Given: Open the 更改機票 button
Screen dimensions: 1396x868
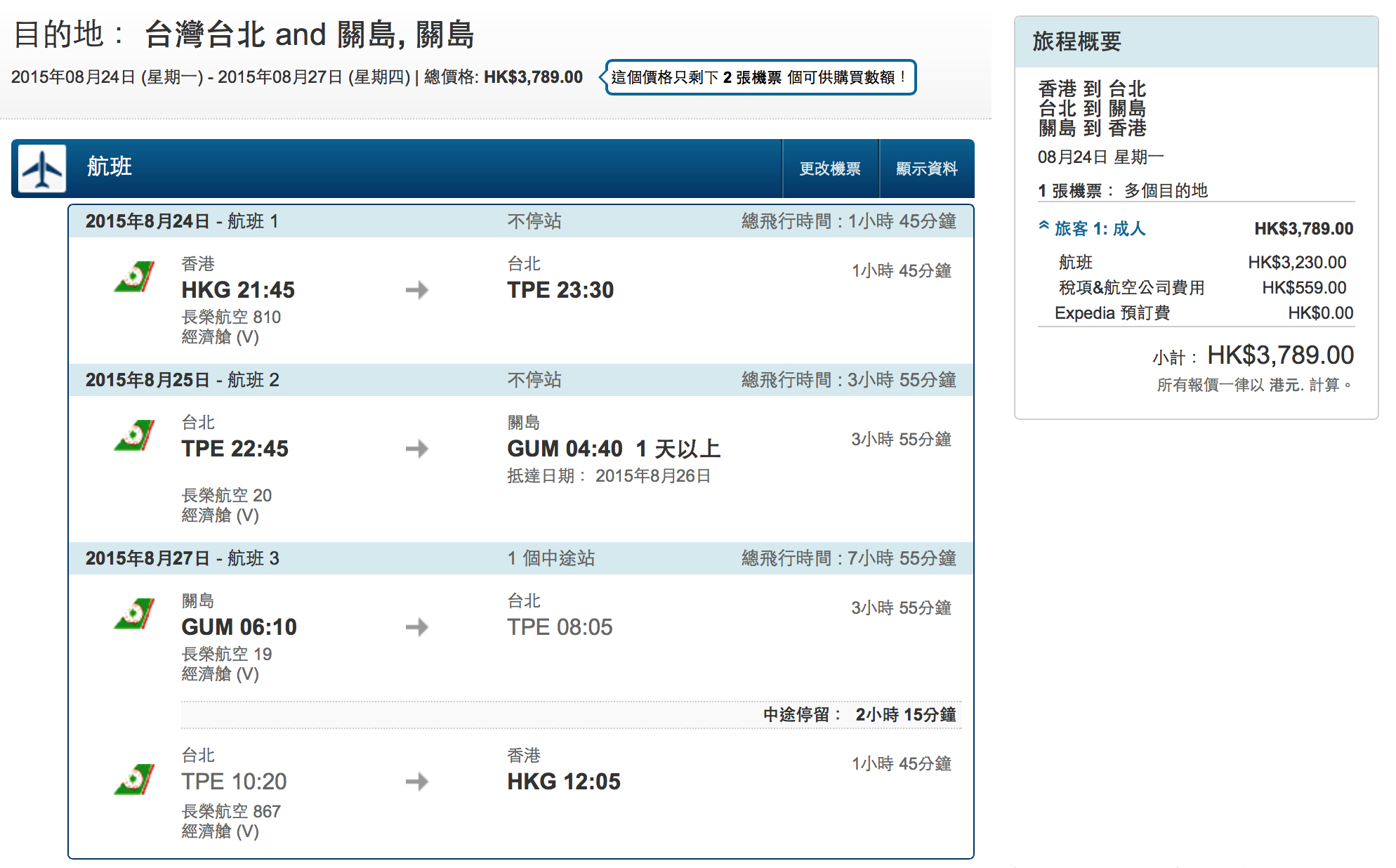Looking at the screenshot, I should click(x=830, y=169).
